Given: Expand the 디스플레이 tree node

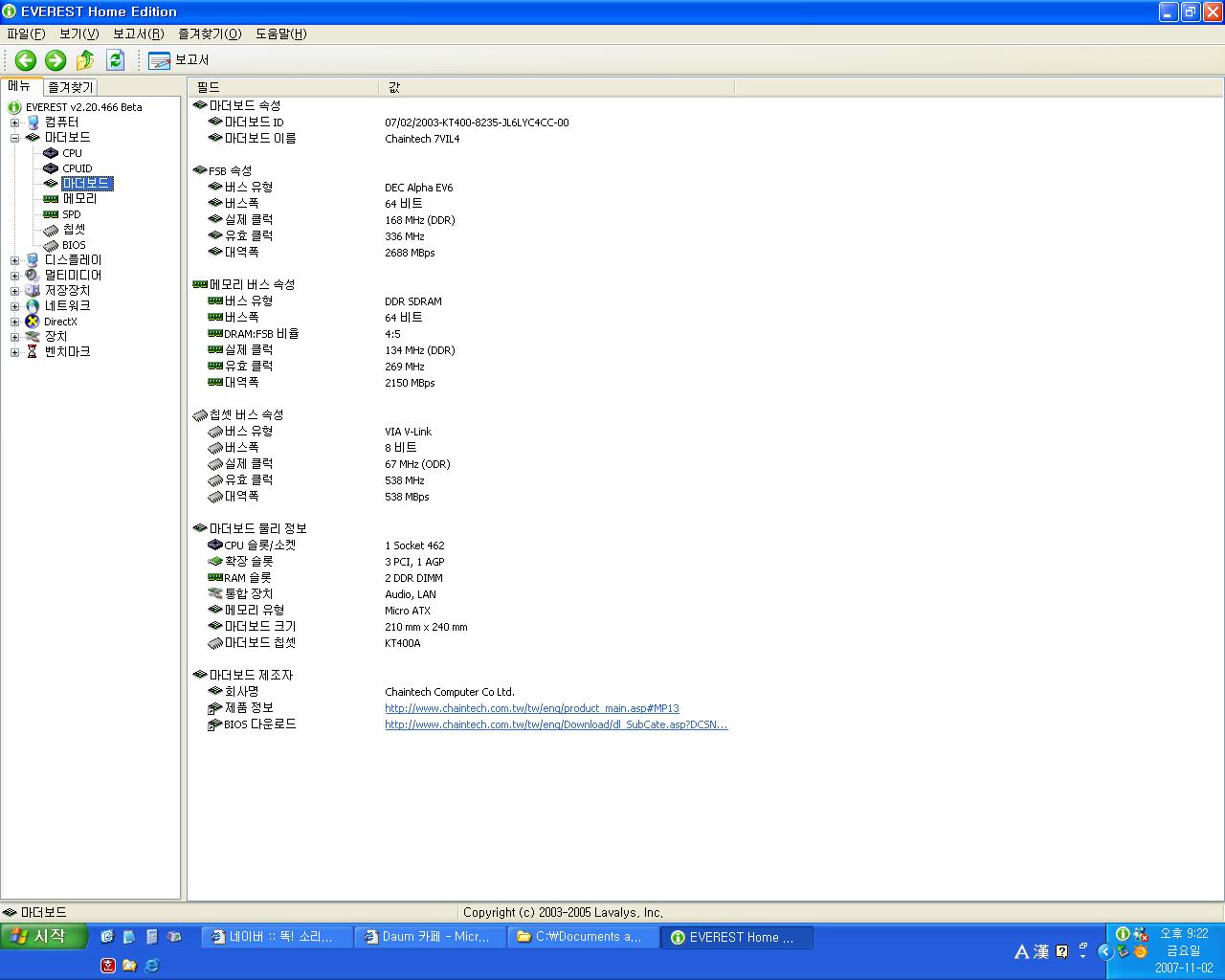Looking at the screenshot, I should [x=14, y=260].
